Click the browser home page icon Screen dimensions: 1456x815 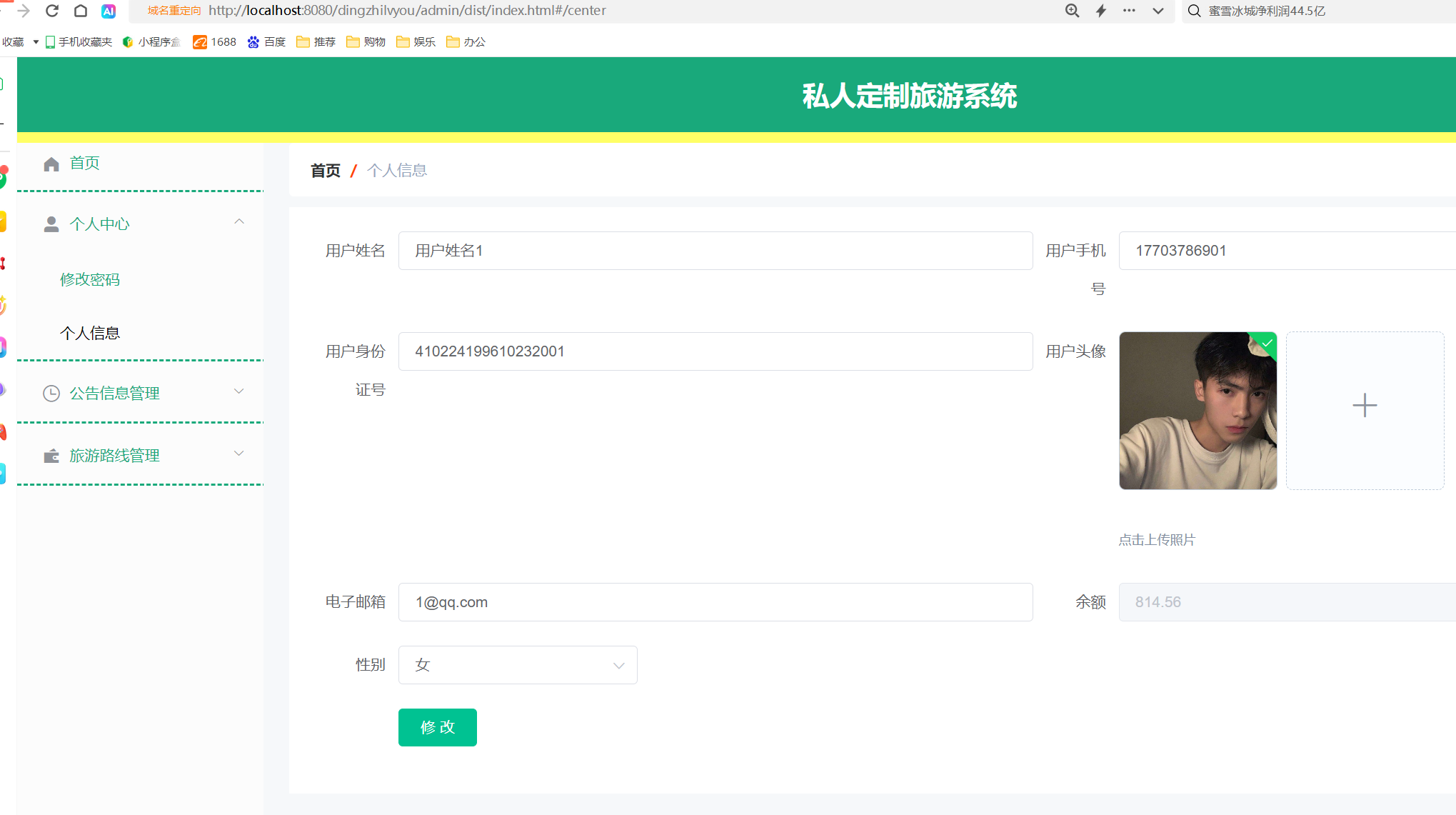(81, 11)
